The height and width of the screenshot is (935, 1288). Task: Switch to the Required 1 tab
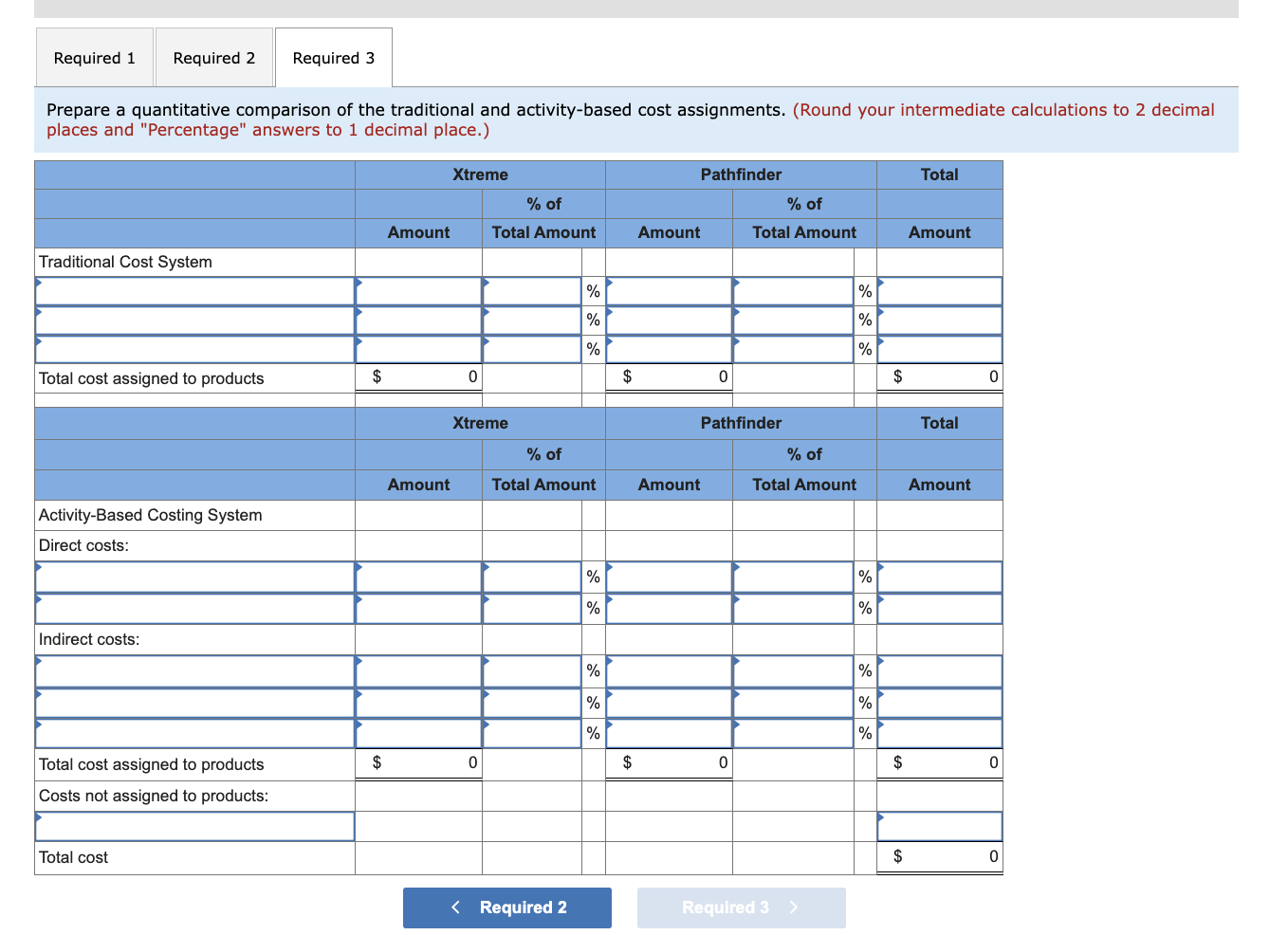click(x=95, y=58)
